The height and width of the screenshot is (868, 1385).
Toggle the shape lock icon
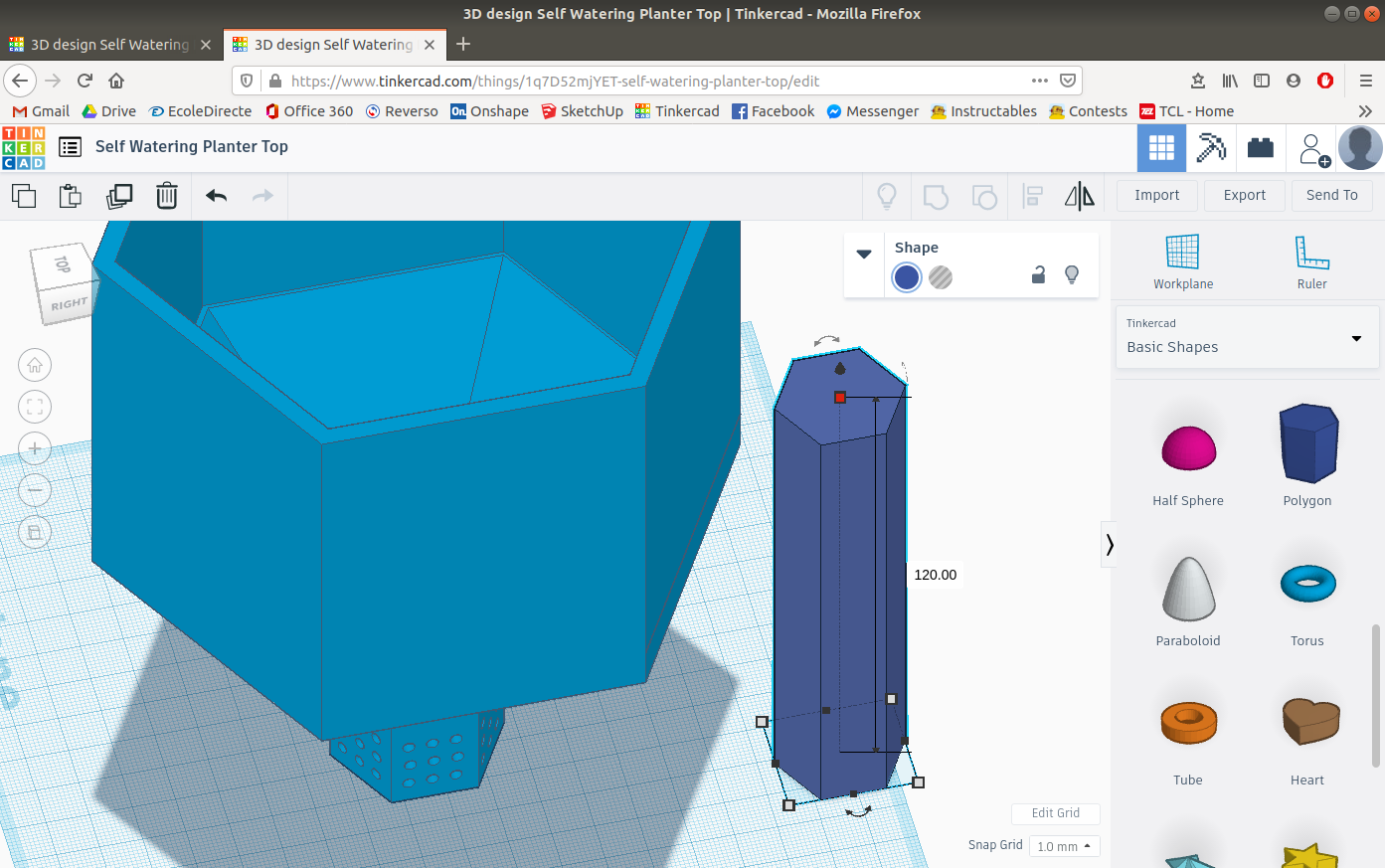(x=1038, y=275)
